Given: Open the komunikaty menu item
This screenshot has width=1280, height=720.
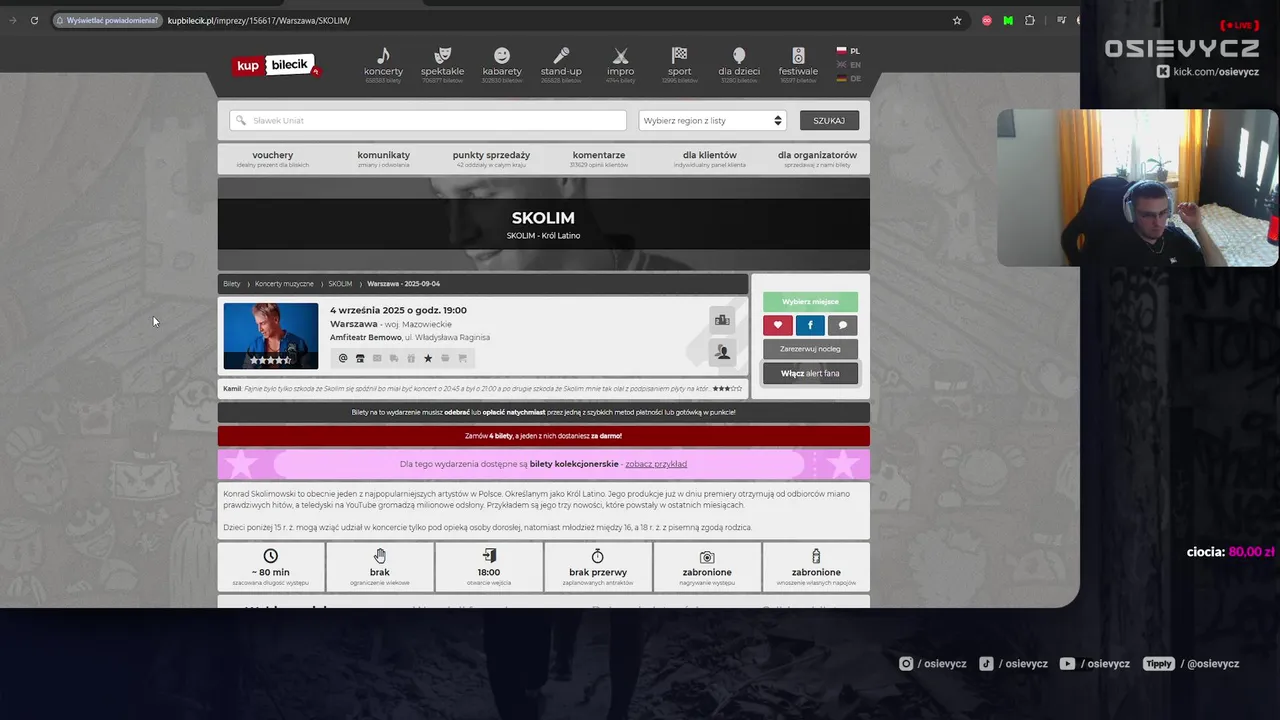Looking at the screenshot, I should pyautogui.click(x=383, y=158).
